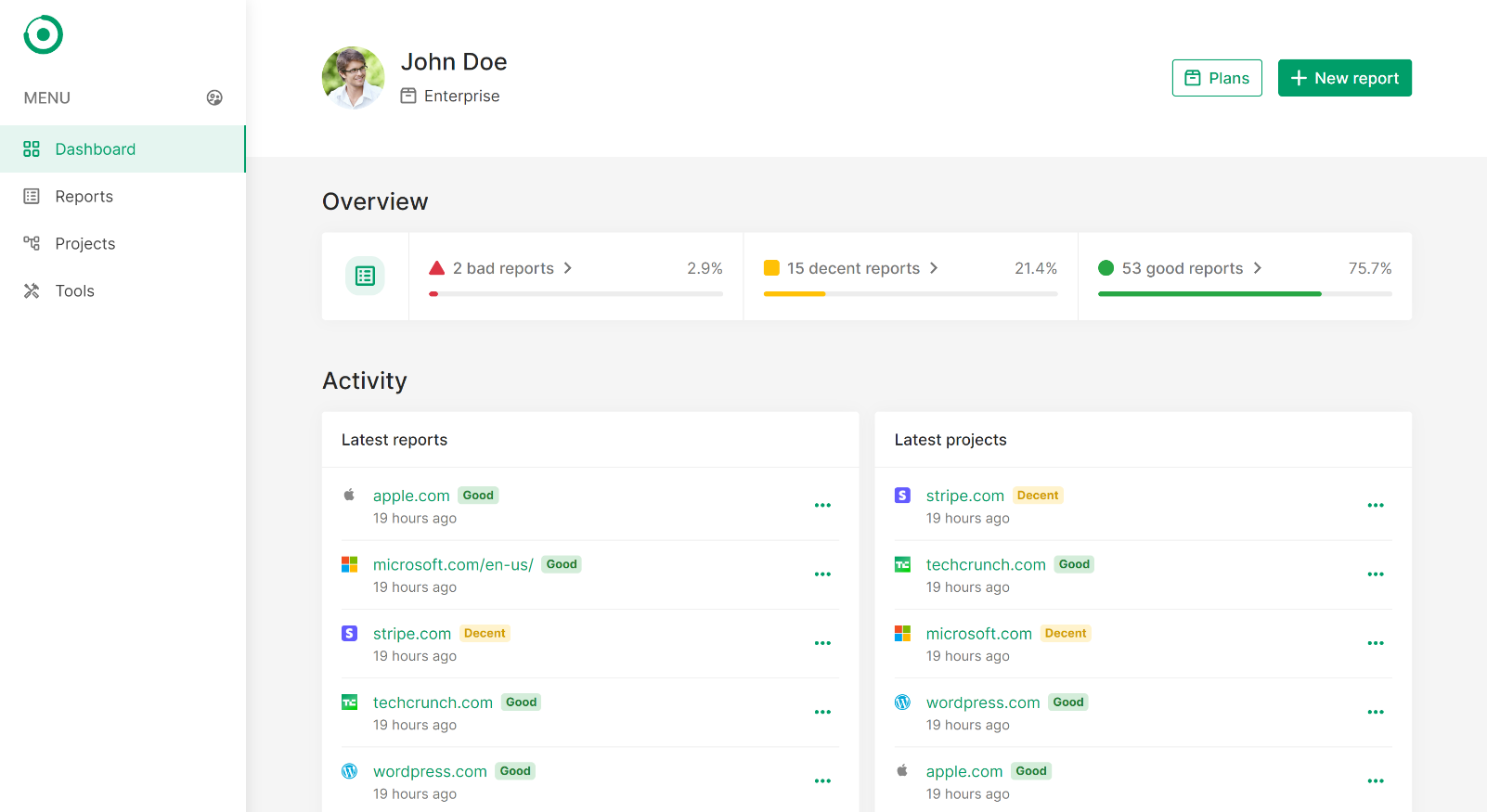Open apple.com in Latest reports

pos(411,496)
